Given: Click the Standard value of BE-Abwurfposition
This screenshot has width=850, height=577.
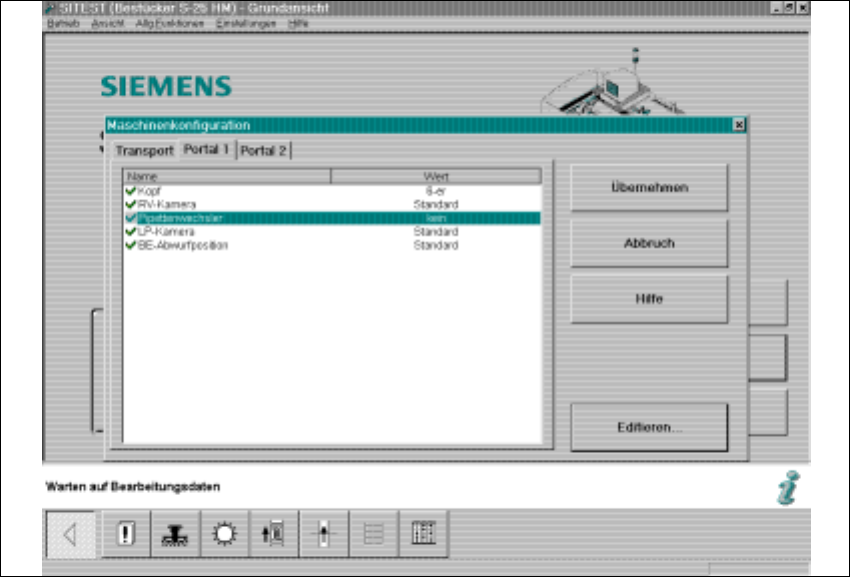Looking at the screenshot, I should 436,245.
